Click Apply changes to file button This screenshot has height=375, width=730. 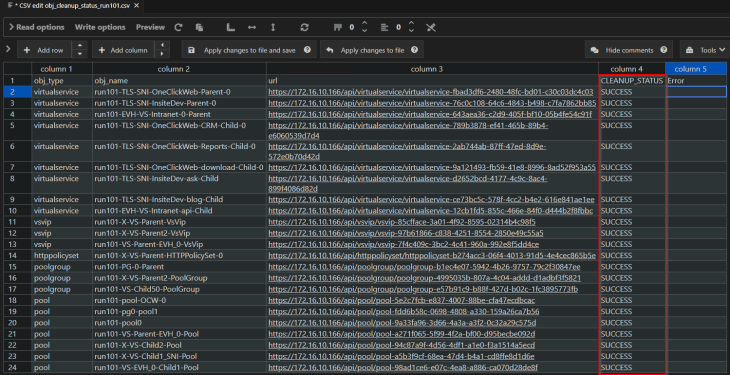point(372,50)
